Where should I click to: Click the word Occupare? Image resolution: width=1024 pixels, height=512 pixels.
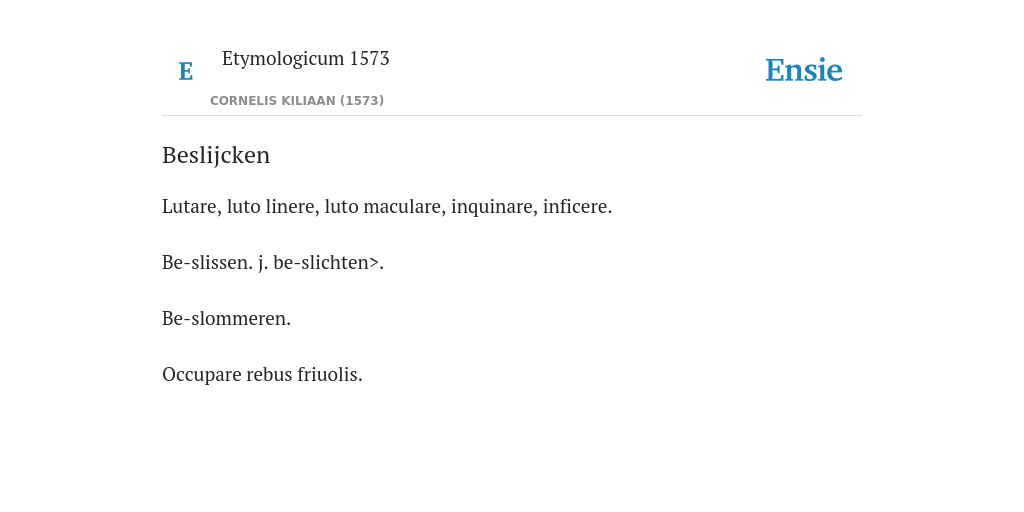click(201, 376)
